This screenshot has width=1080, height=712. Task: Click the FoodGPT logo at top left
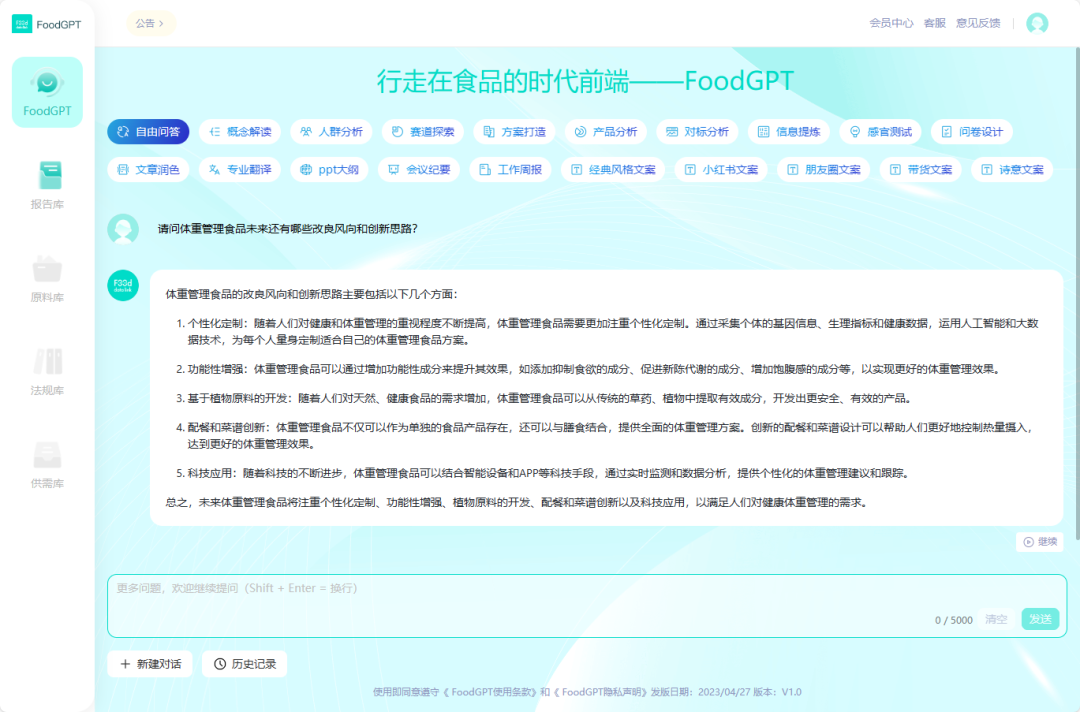coord(48,24)
